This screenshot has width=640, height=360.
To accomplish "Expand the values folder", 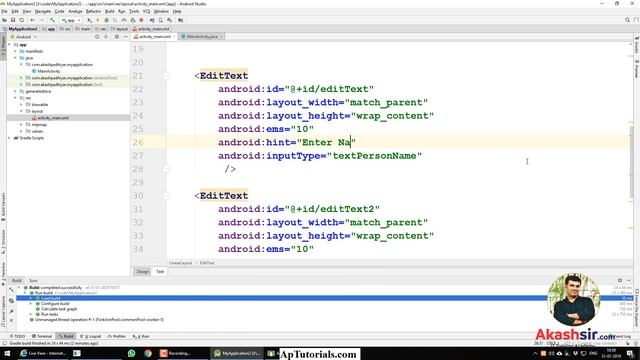I will (x=21, y=131).
